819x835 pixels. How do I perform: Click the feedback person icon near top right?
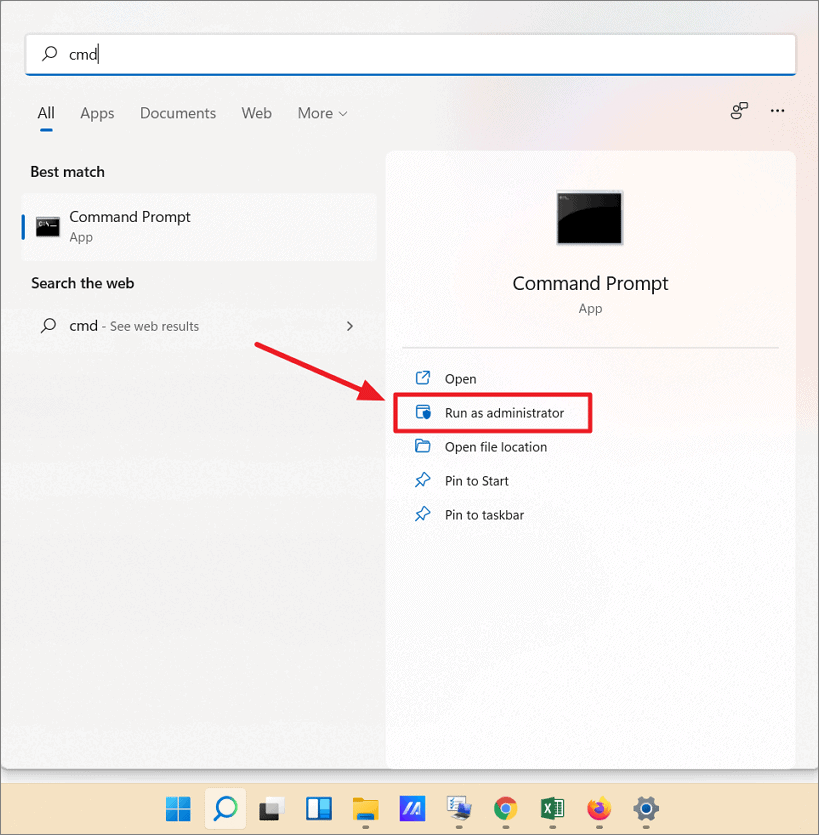[738, 111]
